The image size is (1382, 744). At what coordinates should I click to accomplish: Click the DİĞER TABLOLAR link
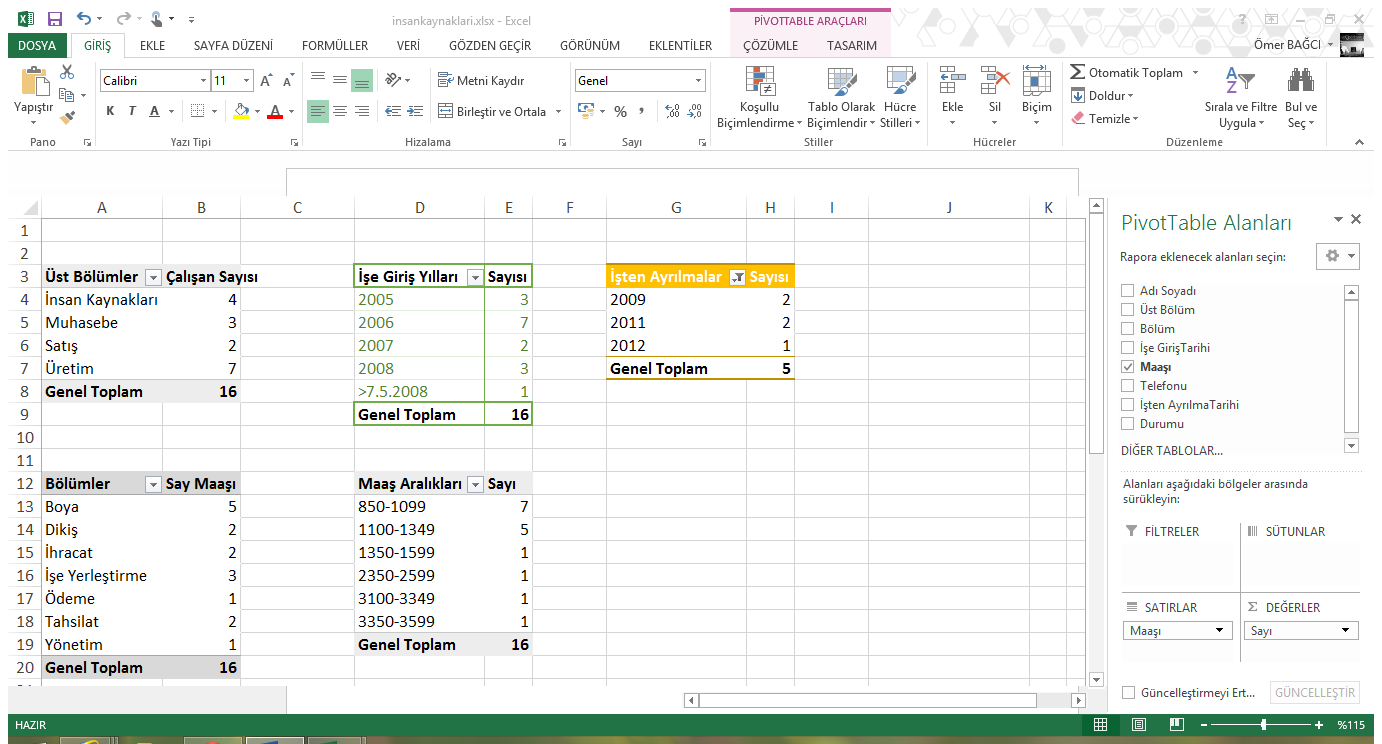(x=1171, y=451)
